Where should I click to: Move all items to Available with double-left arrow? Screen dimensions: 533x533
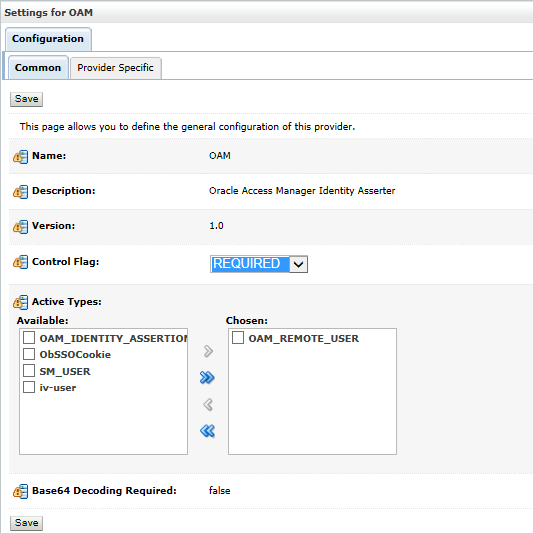point(207,431)
